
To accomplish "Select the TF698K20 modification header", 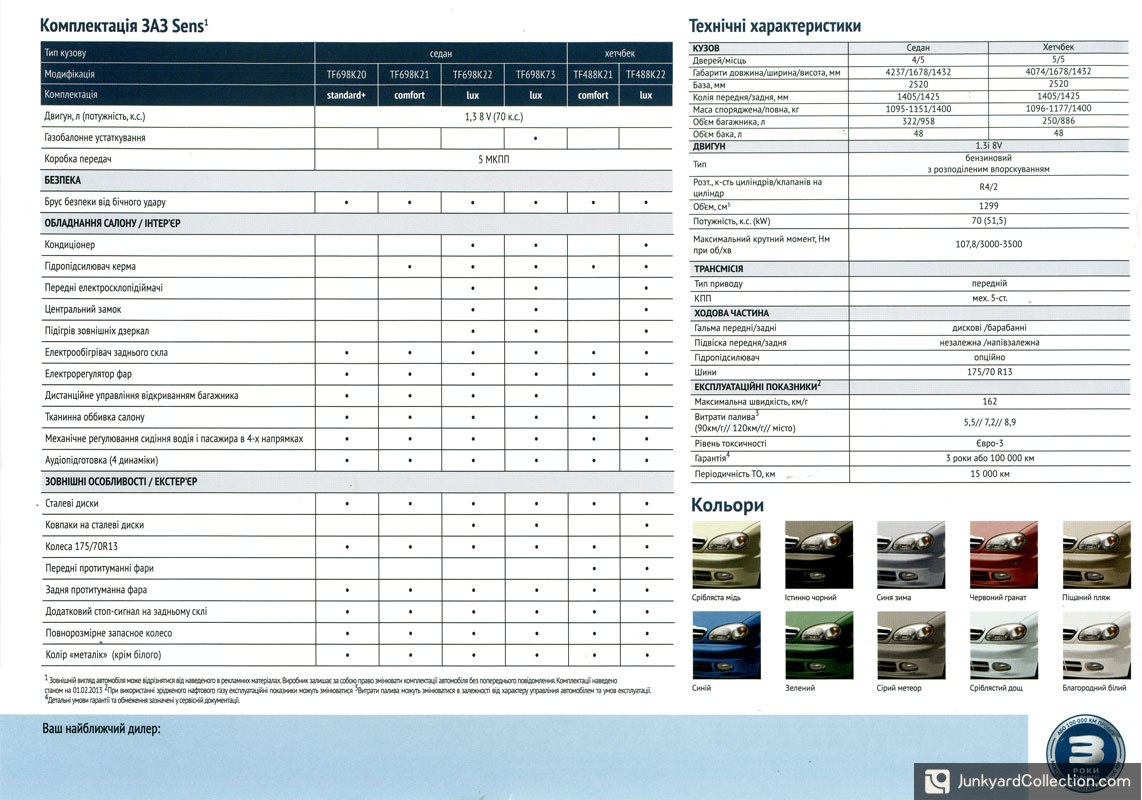I will [346, 74].
